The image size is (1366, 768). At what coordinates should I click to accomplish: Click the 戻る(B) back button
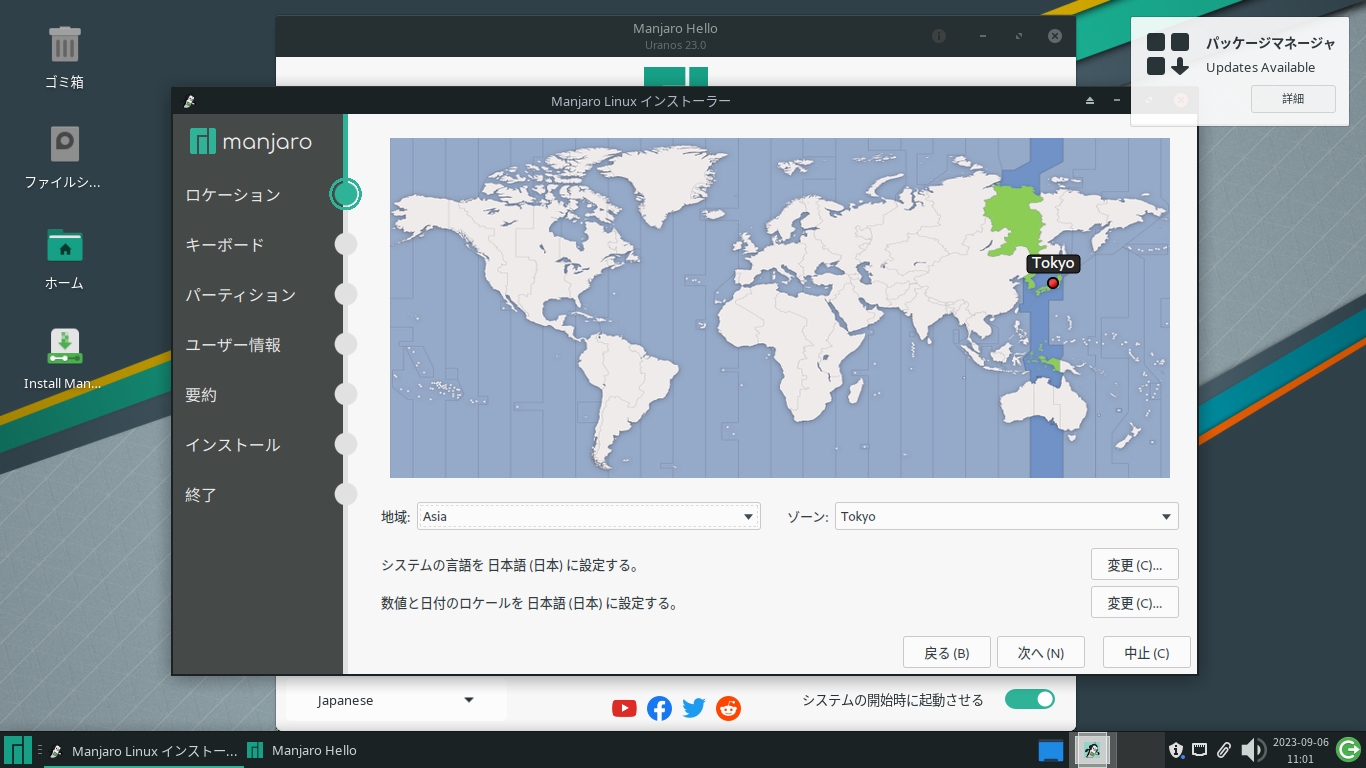947,653
